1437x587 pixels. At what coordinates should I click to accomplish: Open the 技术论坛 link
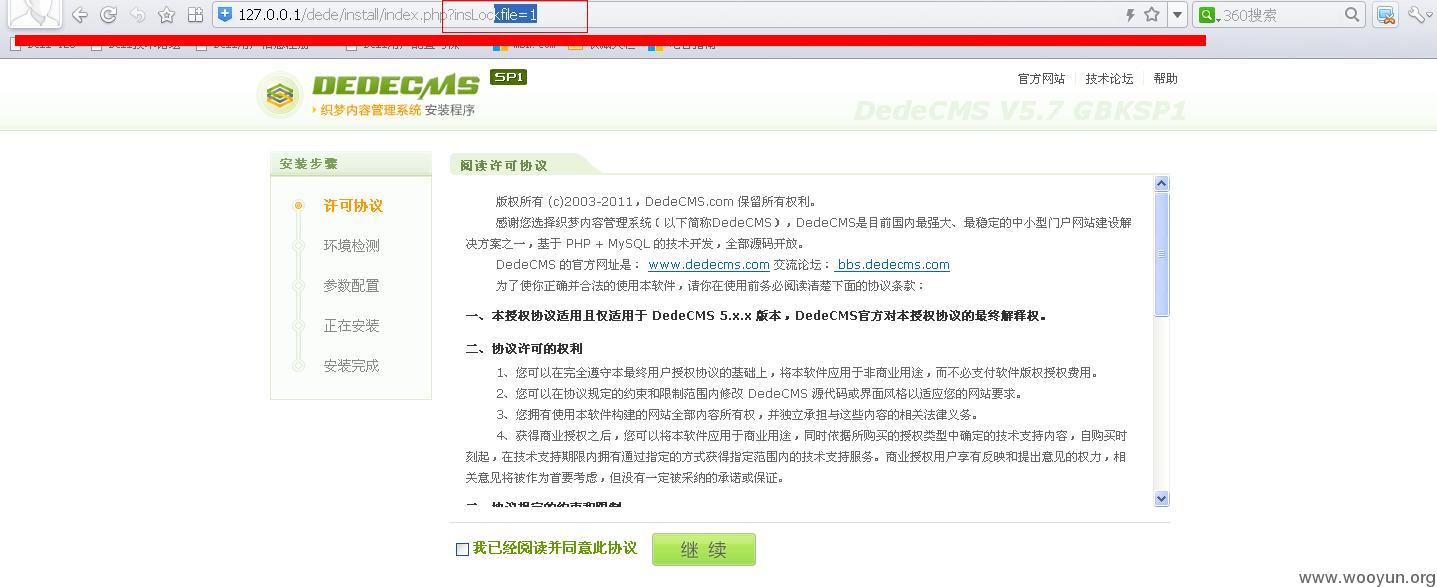click(x=1109, y=79)
